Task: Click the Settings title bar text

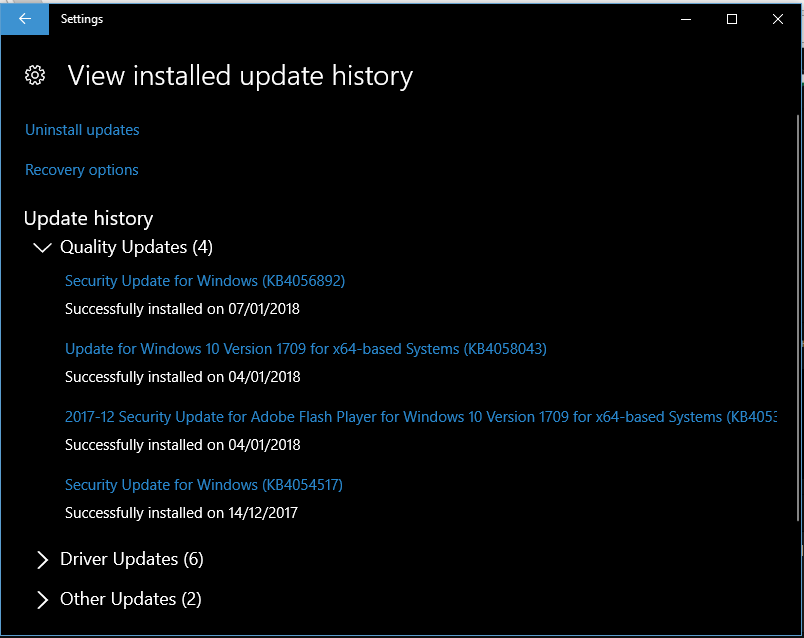Action: [82, 19]
